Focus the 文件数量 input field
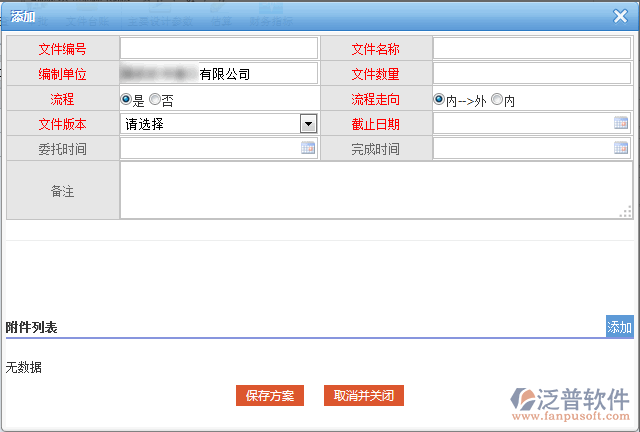The height and width of the screenshot is (432, 640). click(531, 74)
